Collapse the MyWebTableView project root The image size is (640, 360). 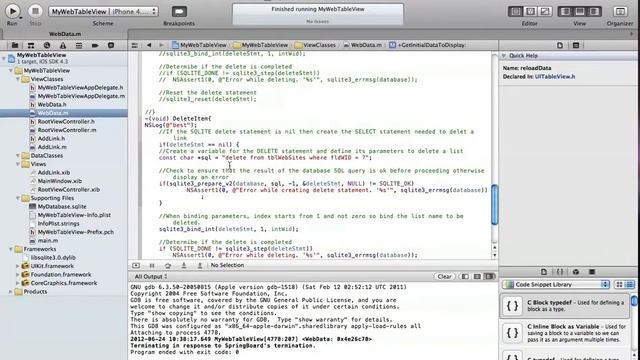pyautogui.click(x=4, y=58)
